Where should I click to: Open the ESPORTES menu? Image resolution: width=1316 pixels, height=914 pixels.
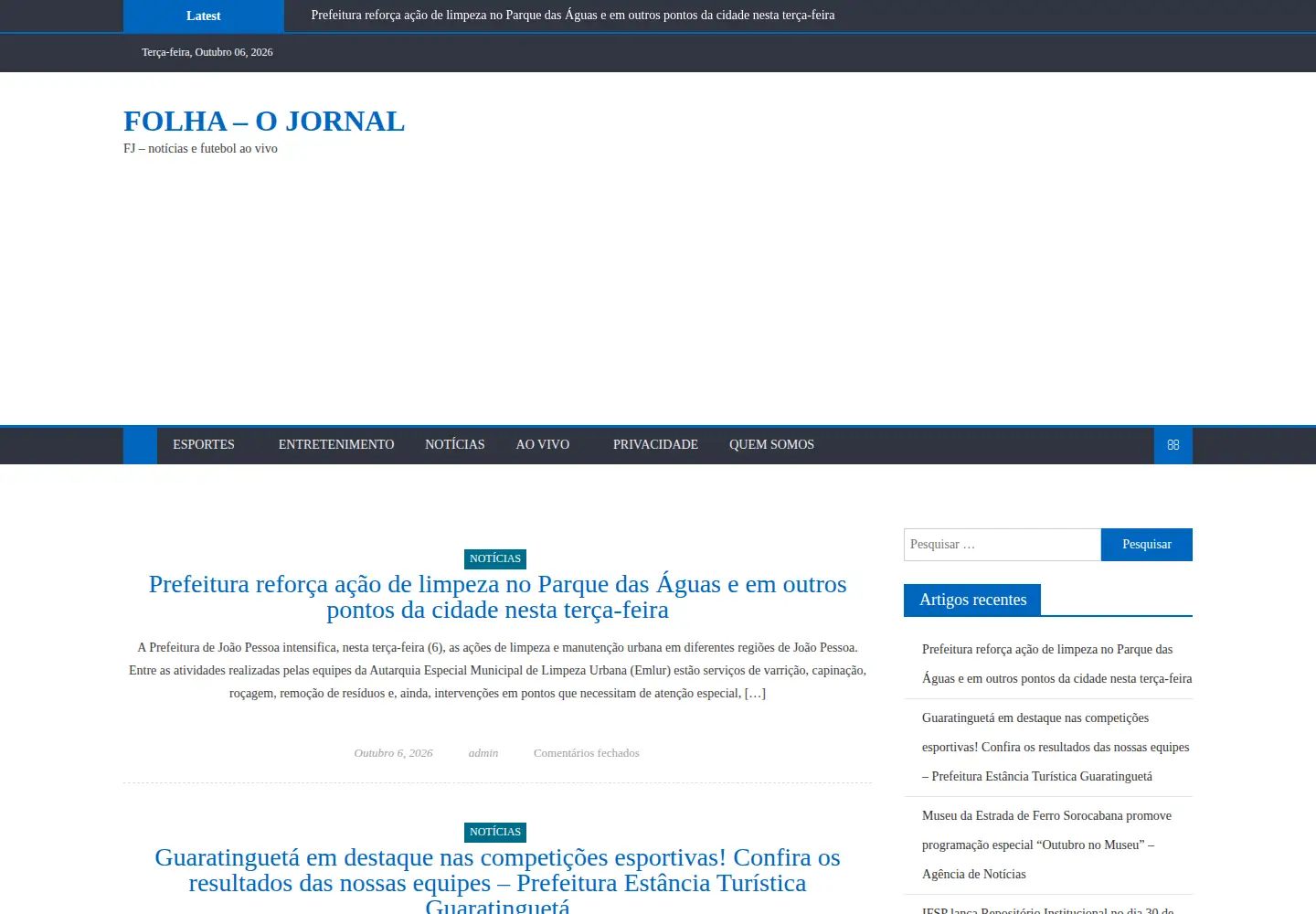point(204,445)
